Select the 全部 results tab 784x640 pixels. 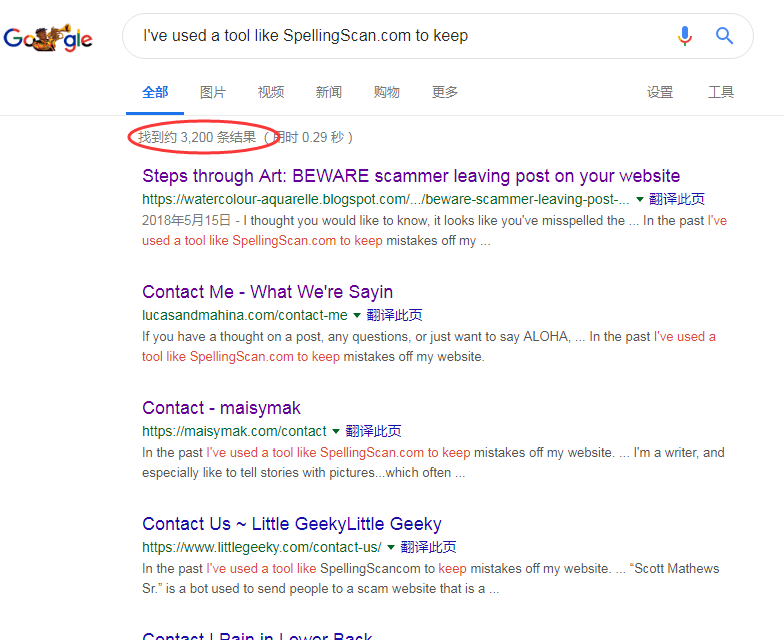click(x=155, y=92)
